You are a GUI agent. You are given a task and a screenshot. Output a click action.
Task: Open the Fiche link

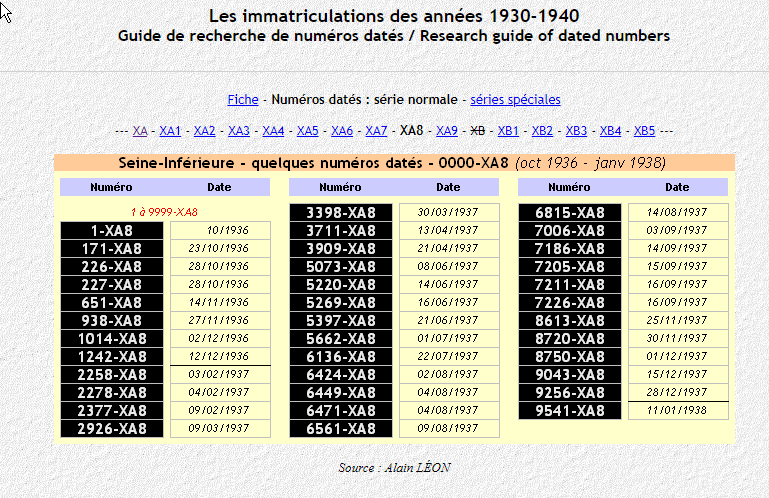(243, 100)
